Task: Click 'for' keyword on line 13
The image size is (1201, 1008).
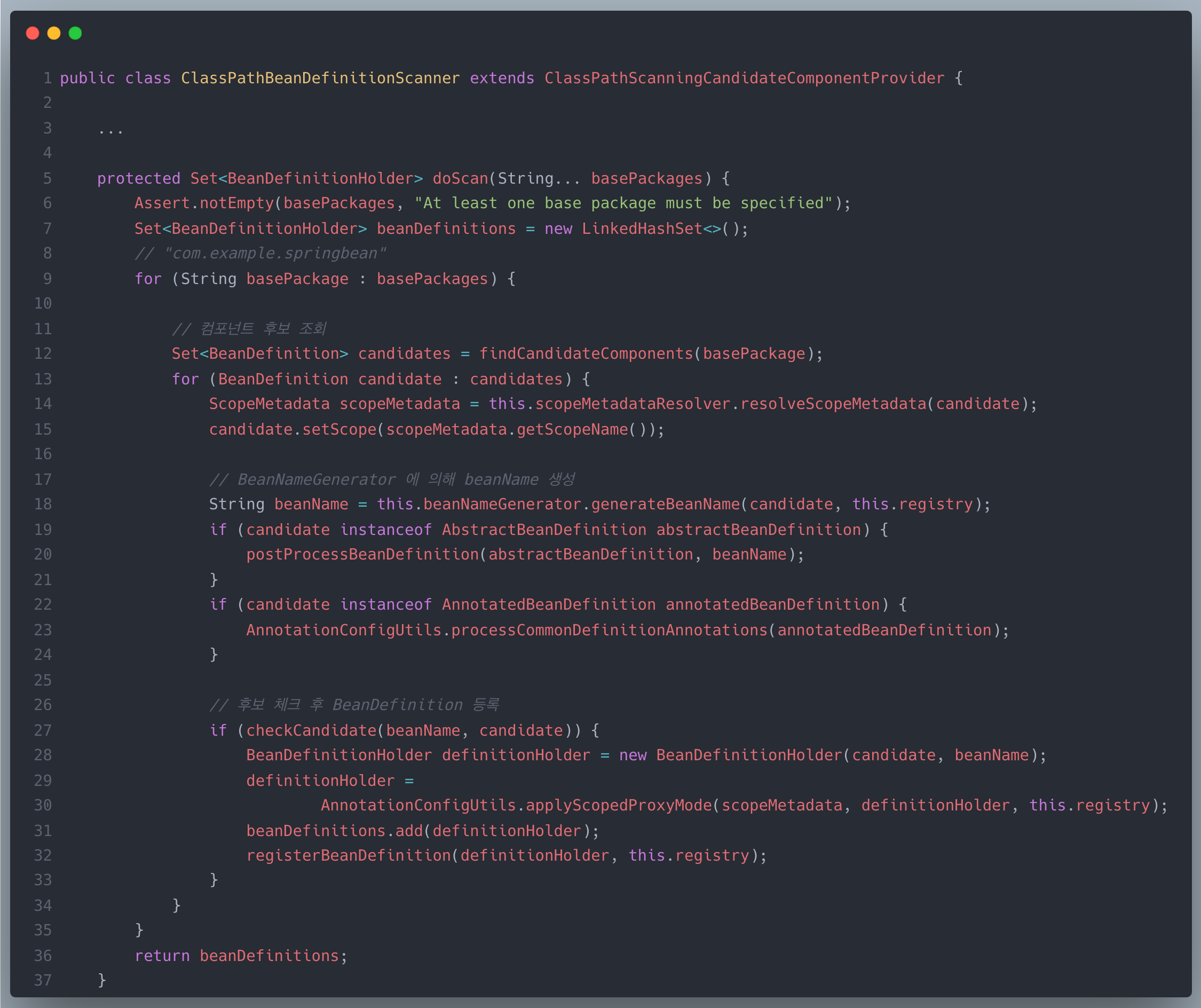Action: point(185,379)
